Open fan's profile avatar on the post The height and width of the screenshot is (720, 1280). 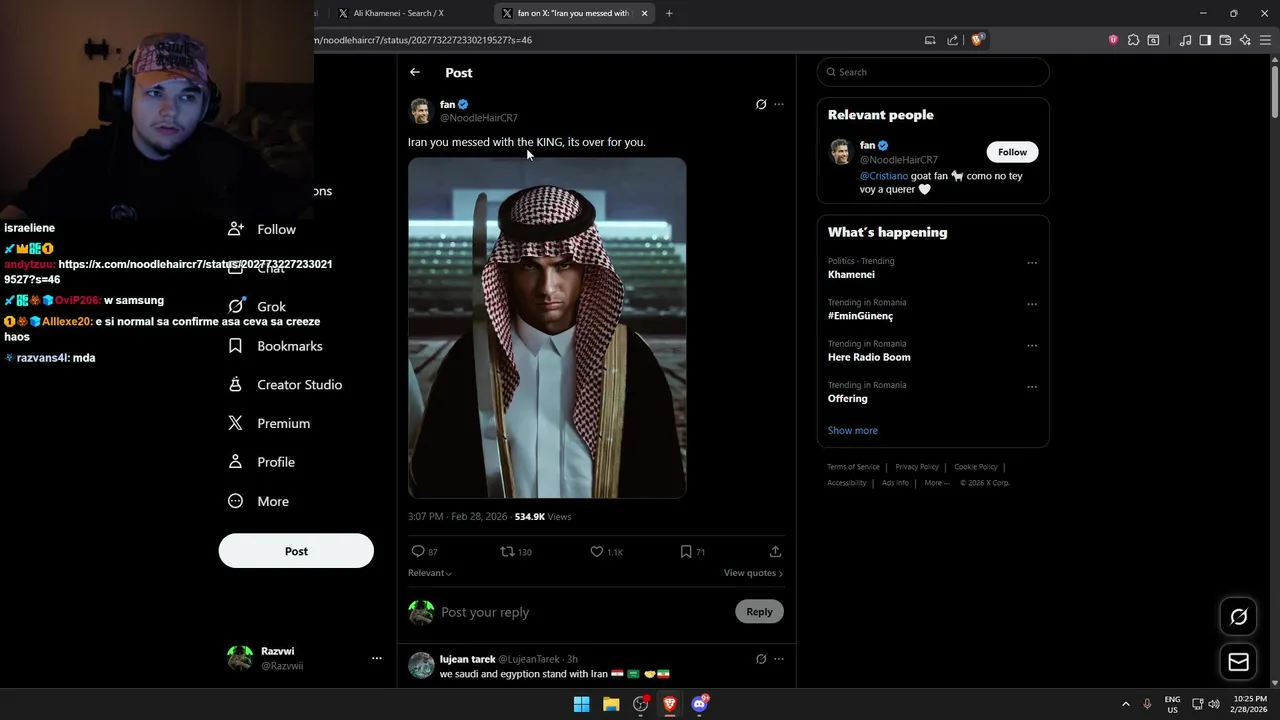tap(421, 110)
